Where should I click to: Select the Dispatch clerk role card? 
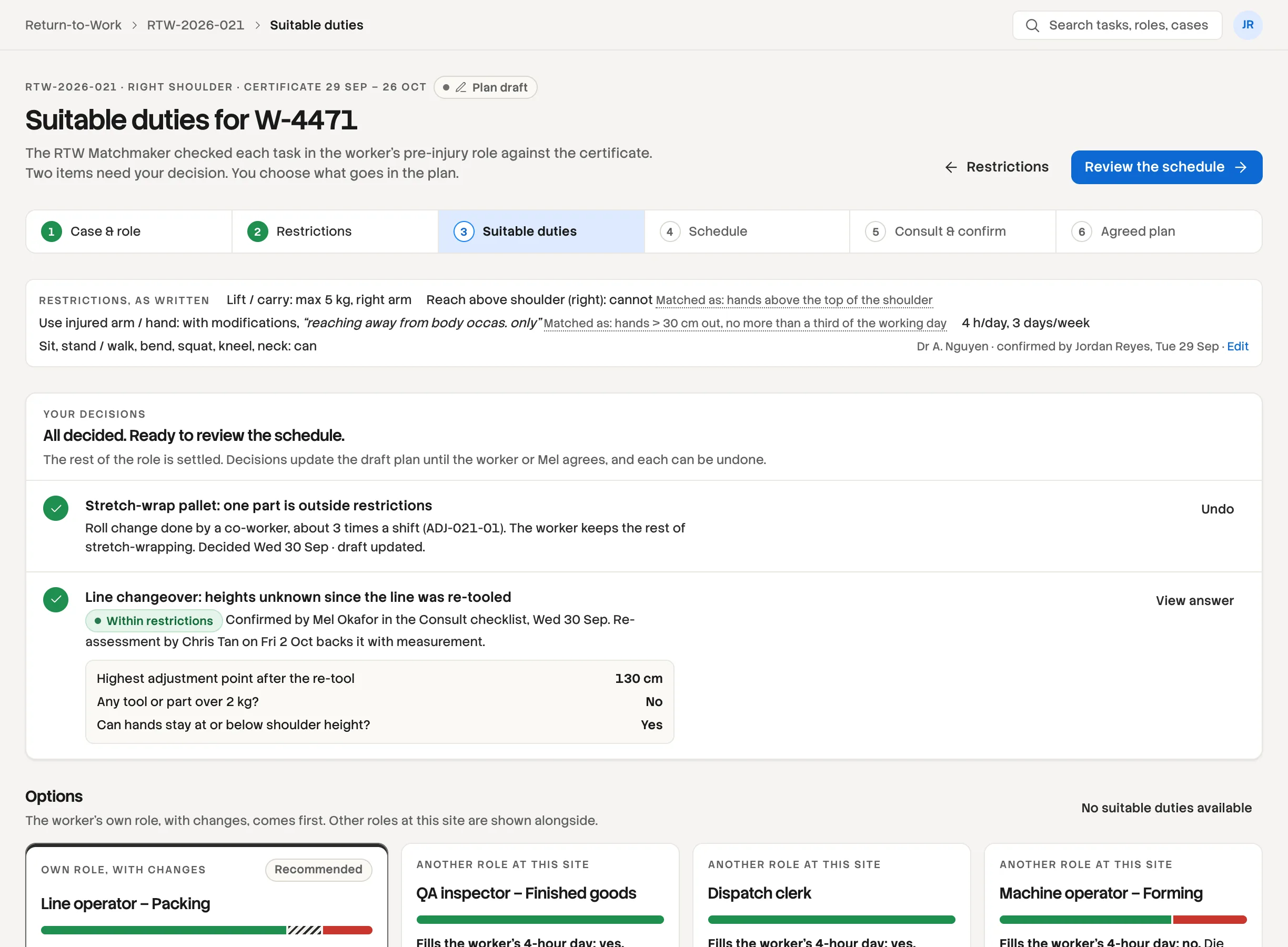tap(831, 895)
